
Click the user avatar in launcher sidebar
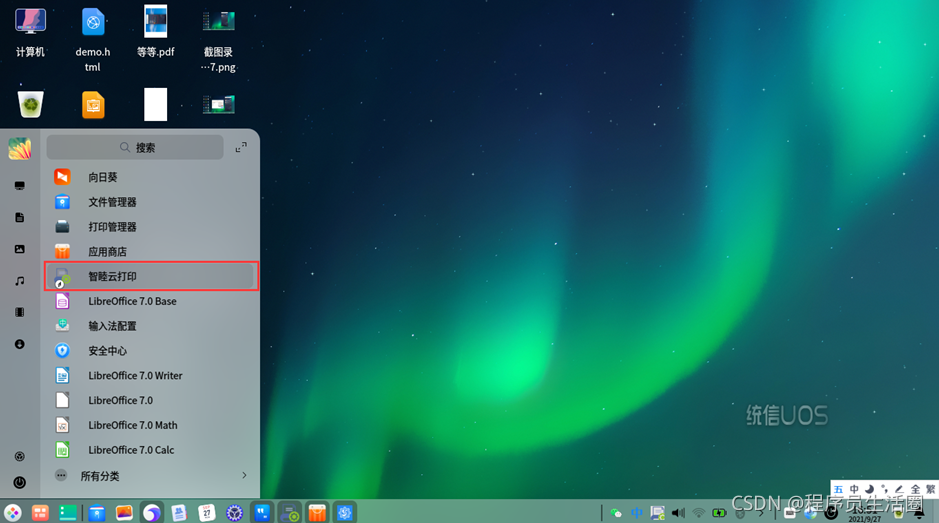point(20,149)
